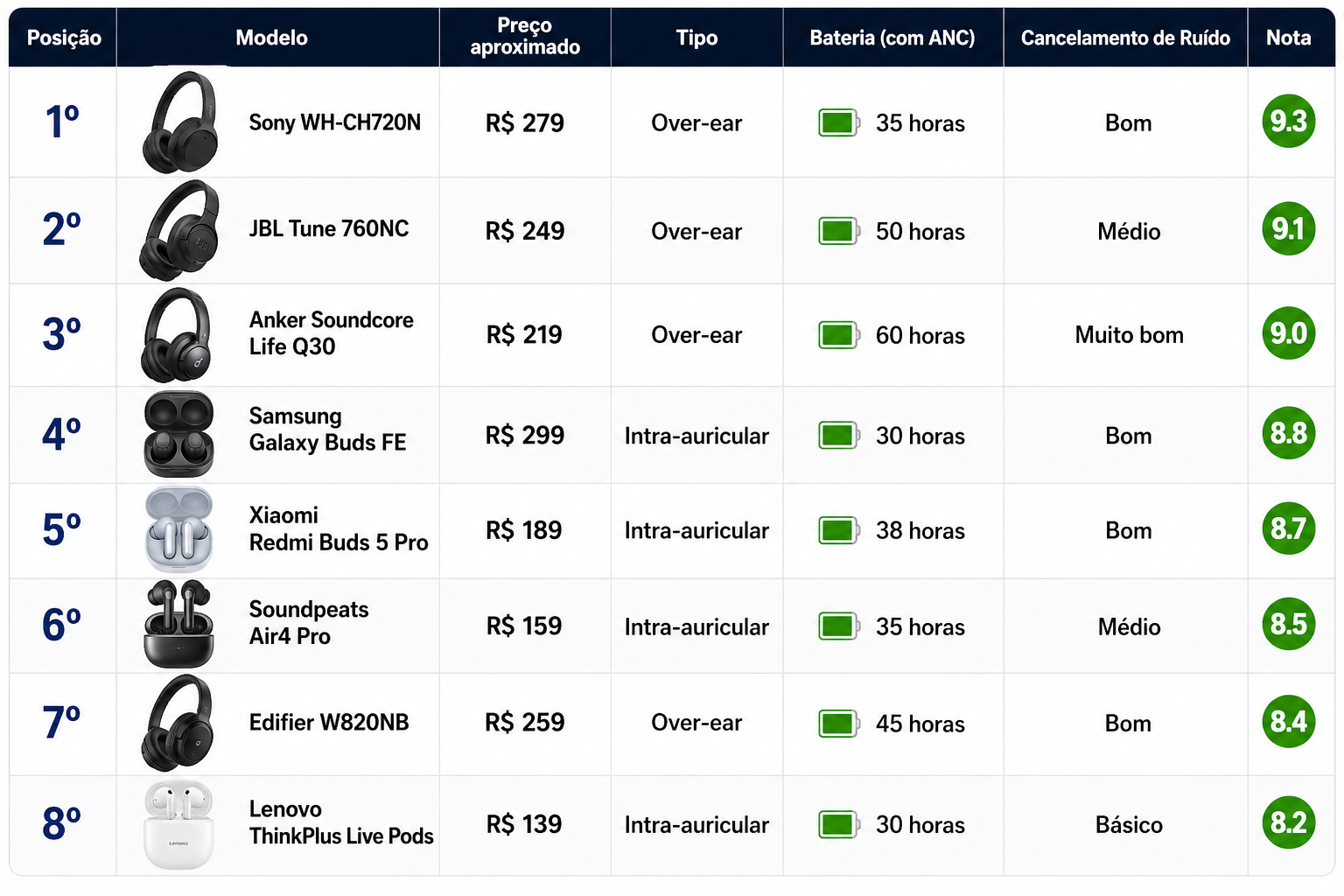Select the "Lenovo ThinkPlus Live Pods" model name
This screenshot has height=896, width=1344.
click(341, 822)
